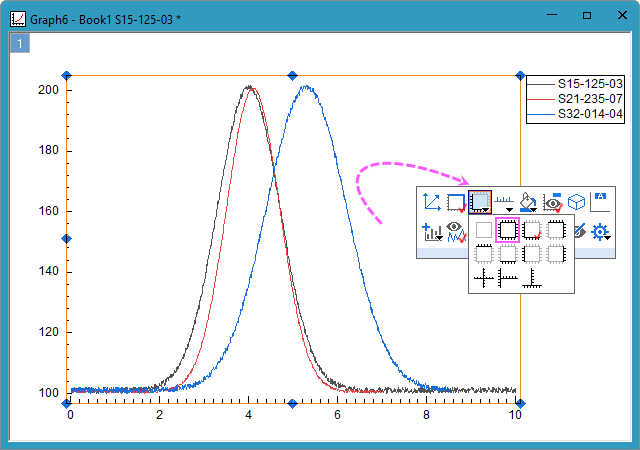Toggle the show data plots eye icon
This screenshot has width=640, height=450.
[456, 232]
